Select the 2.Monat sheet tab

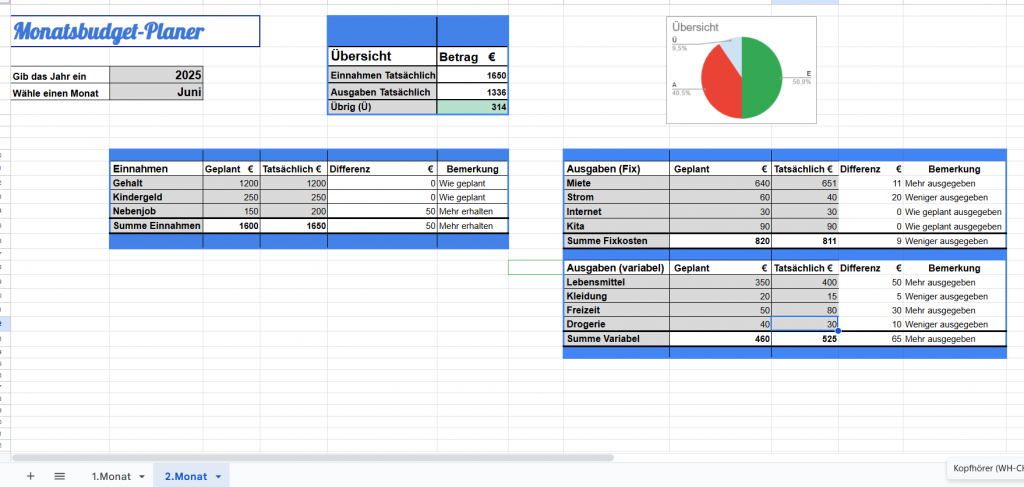[x=185, y=476]
